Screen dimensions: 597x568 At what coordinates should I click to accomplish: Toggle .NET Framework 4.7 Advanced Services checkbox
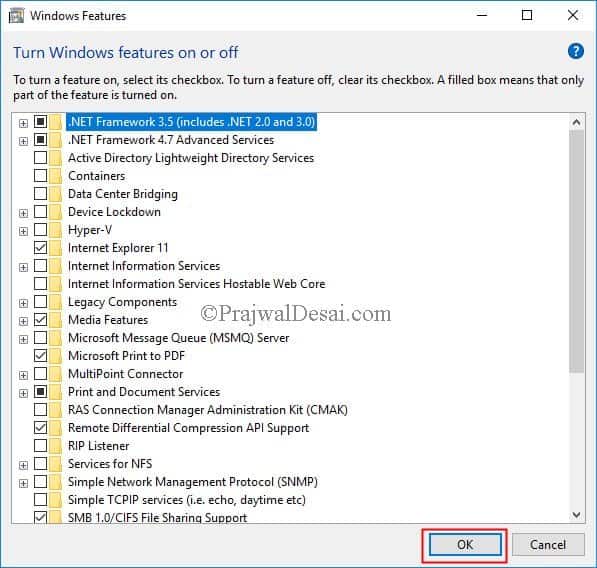40,140
